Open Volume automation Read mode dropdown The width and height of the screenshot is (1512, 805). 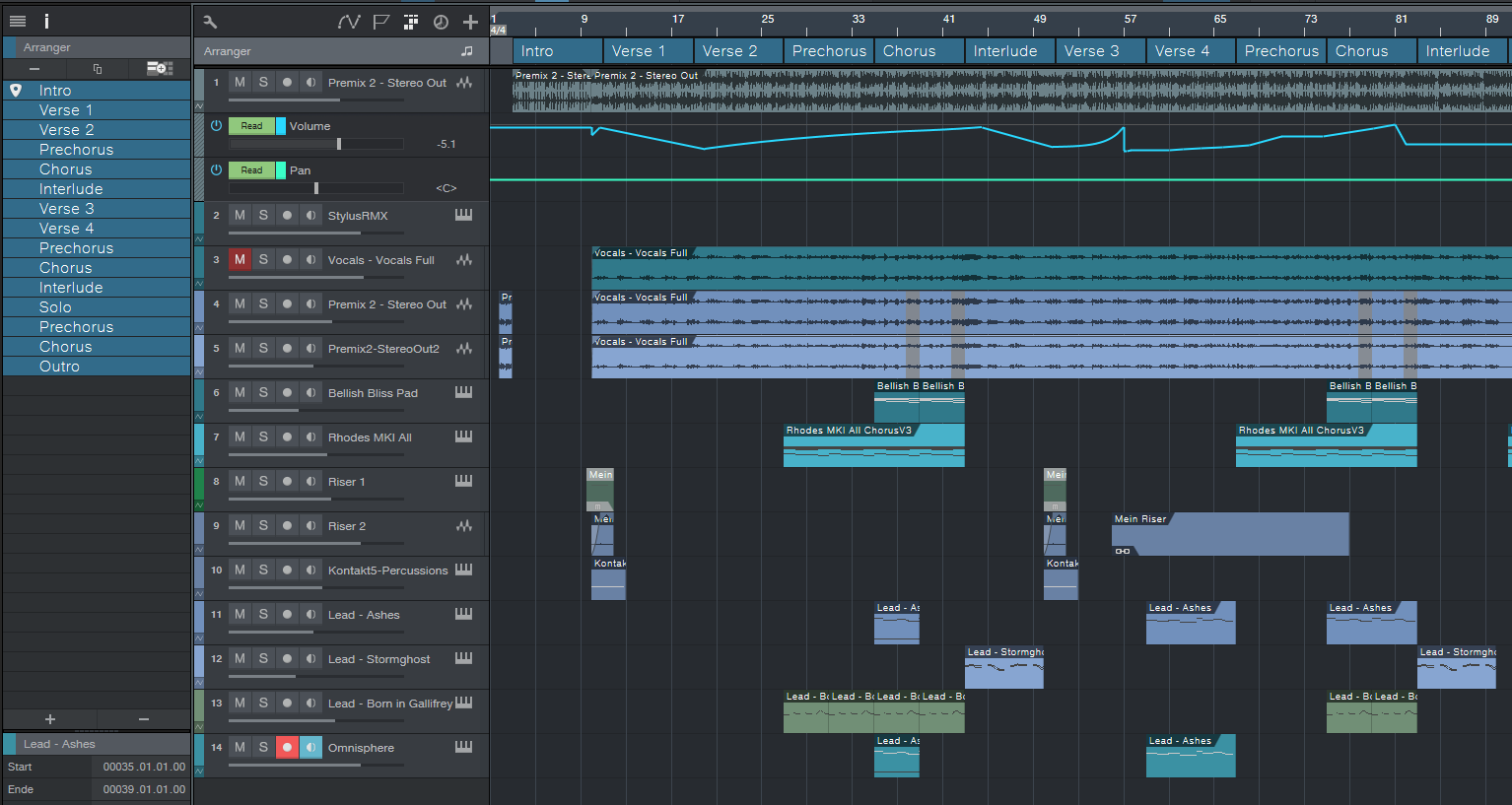click(x=251, y=126)
